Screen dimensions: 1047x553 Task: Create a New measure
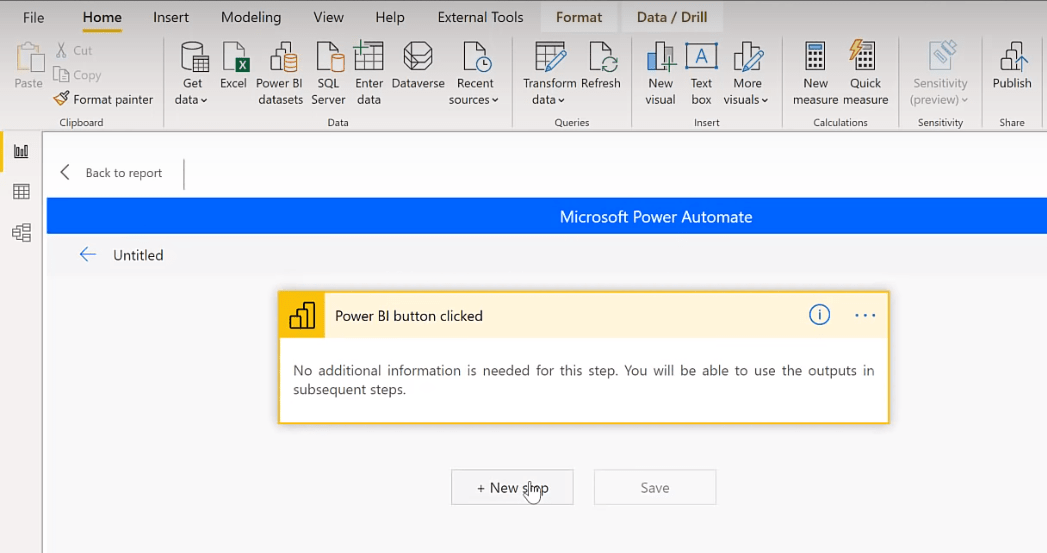tap(815, 73)
